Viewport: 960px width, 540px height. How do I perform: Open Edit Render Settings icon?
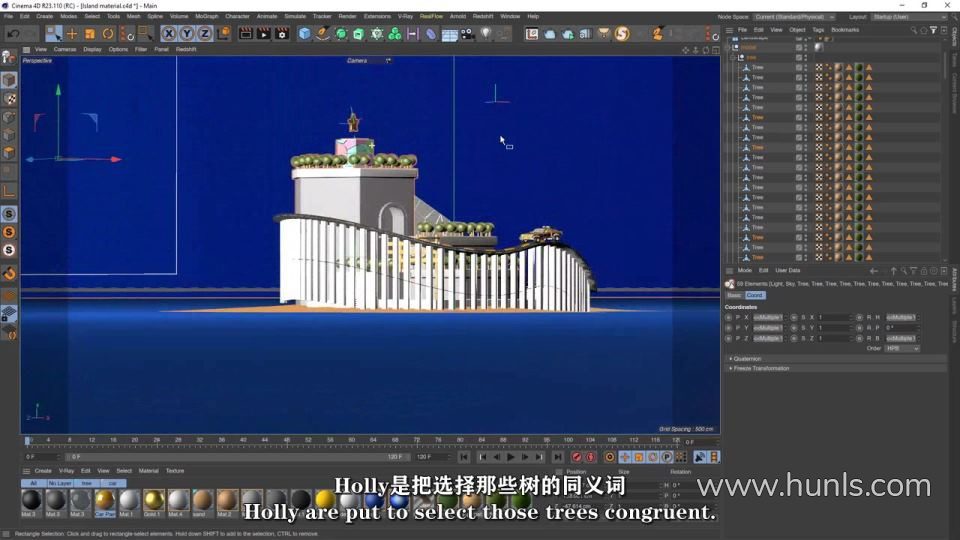(x=282, y=34)
